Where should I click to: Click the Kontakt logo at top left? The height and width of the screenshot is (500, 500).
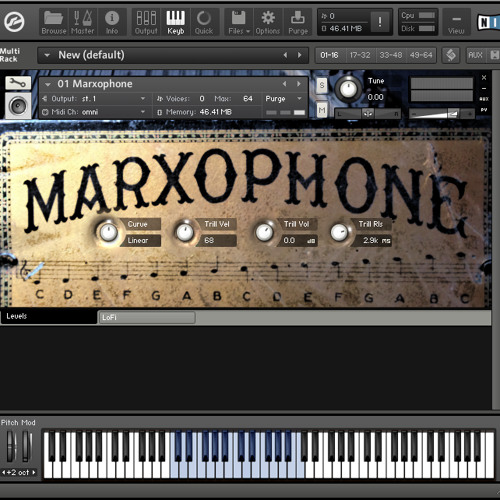point(14,22)
